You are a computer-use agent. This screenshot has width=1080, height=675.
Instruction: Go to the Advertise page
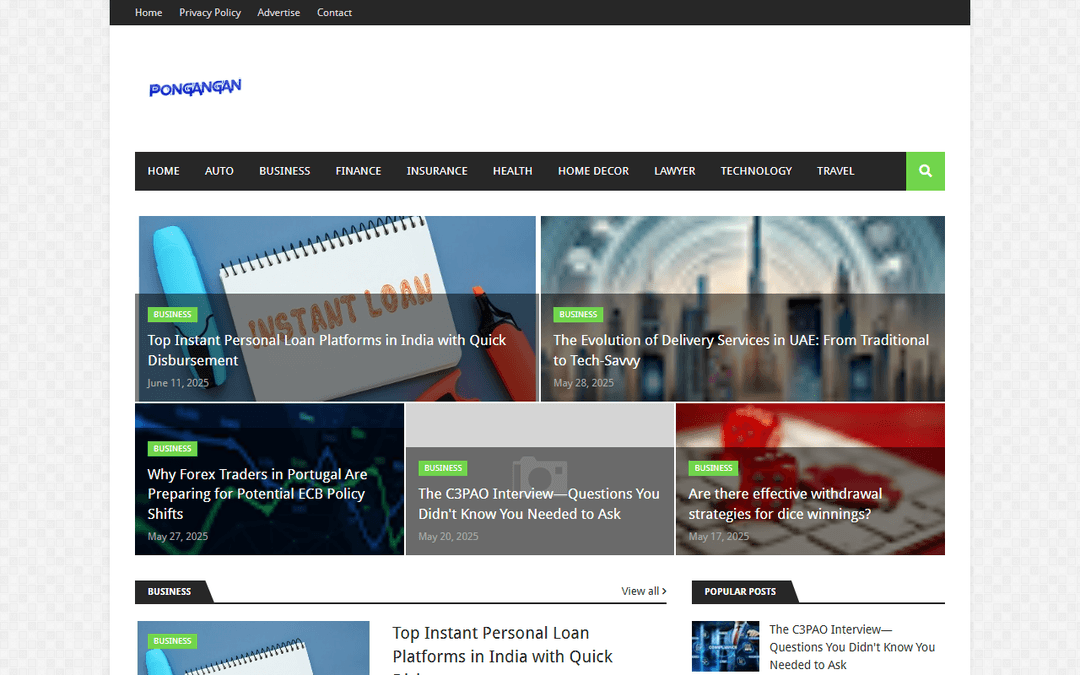278,12
